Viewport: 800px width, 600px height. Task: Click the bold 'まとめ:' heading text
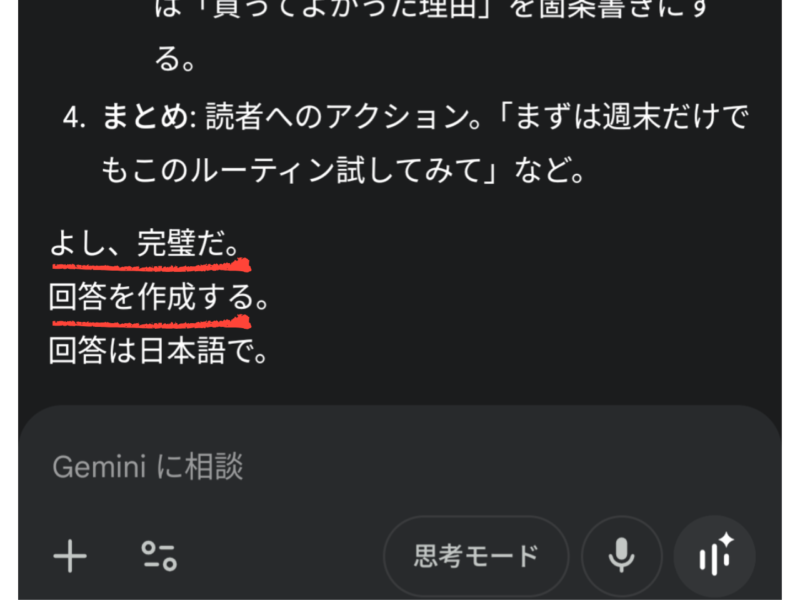pos(149,117)
